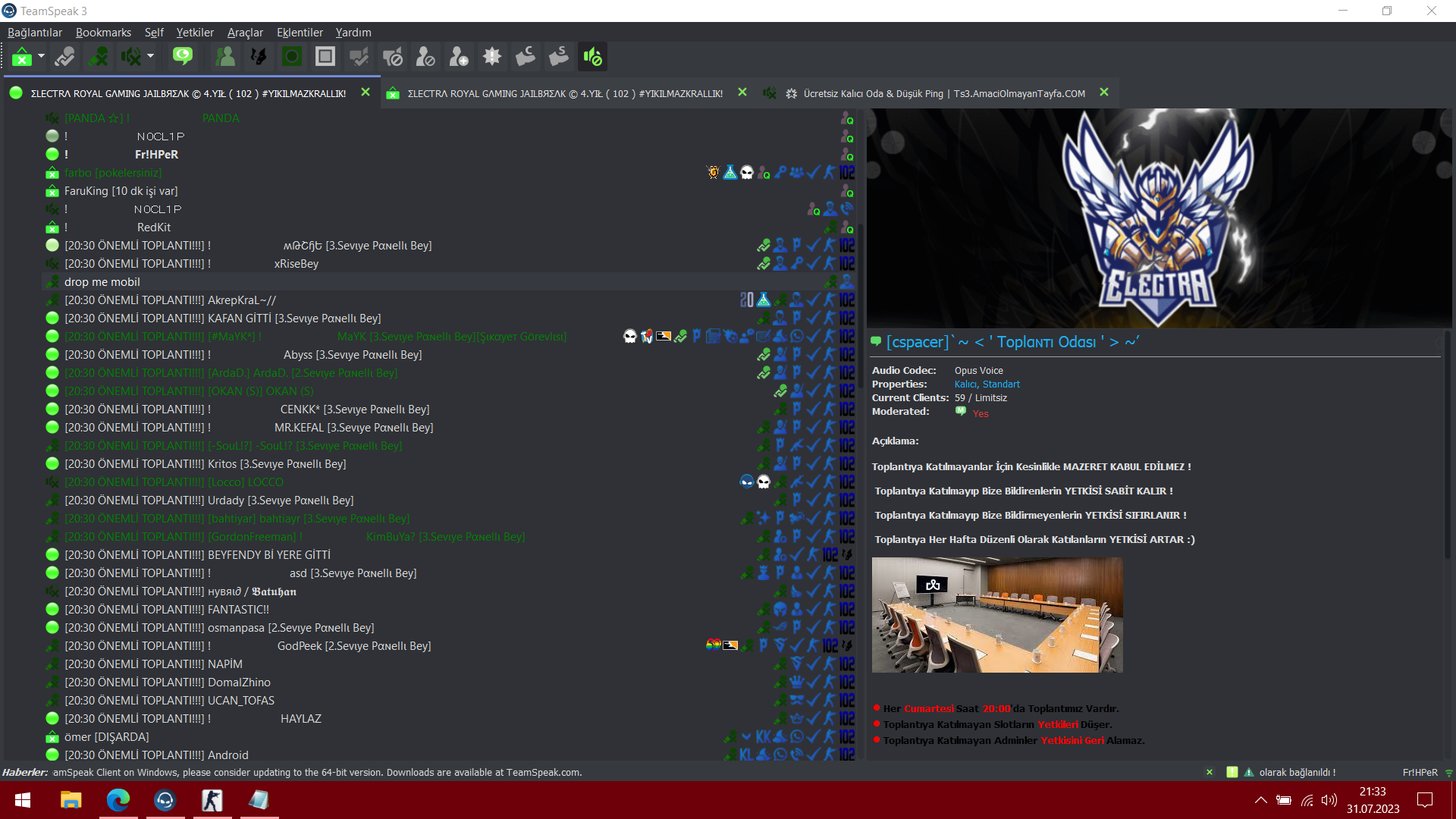Expand the connect button dropdown arrow
The width and height of the screenshot is (1456, 819).
click(41, 57)
